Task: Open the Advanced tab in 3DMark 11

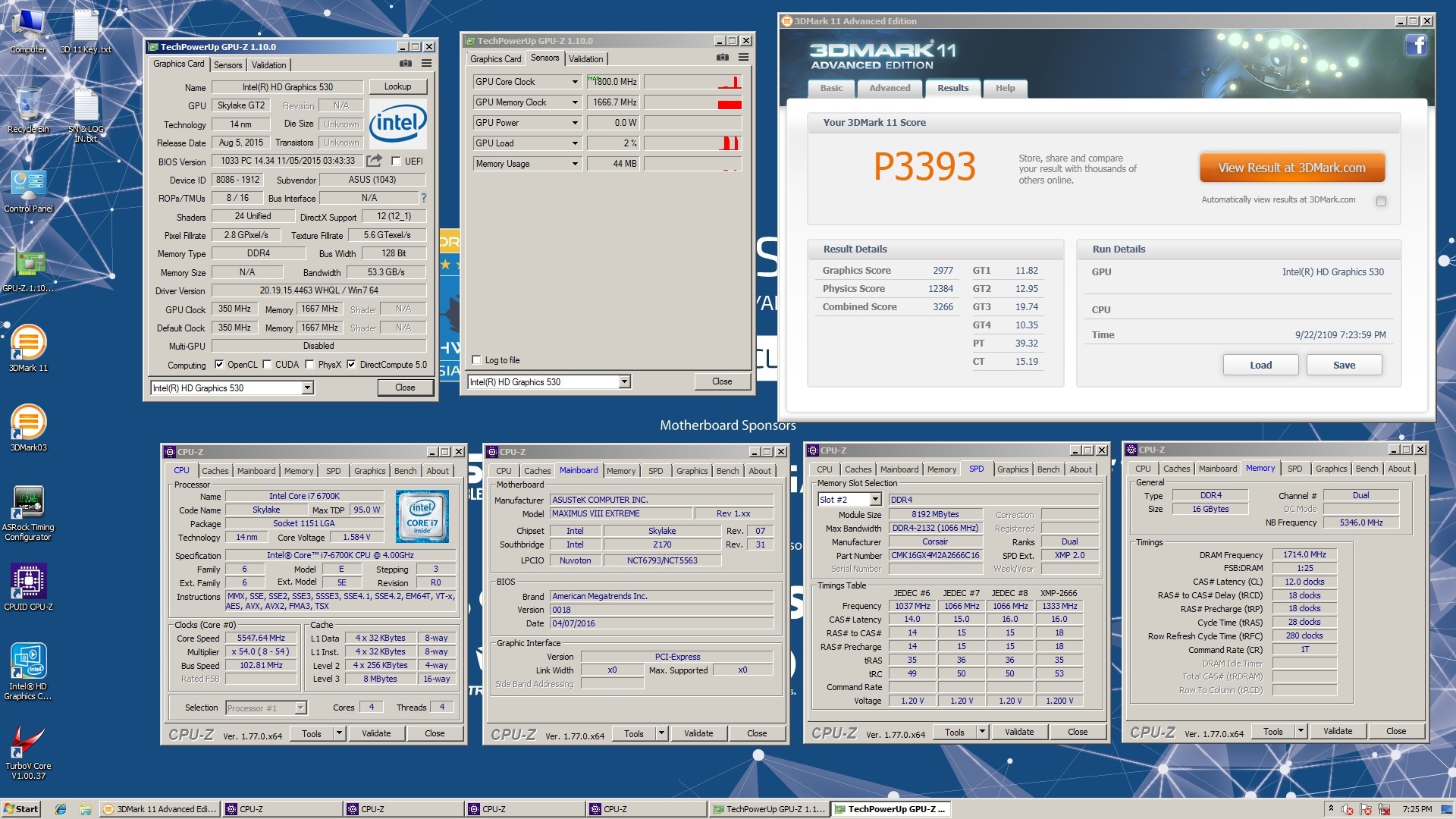Action: [890, 88]
